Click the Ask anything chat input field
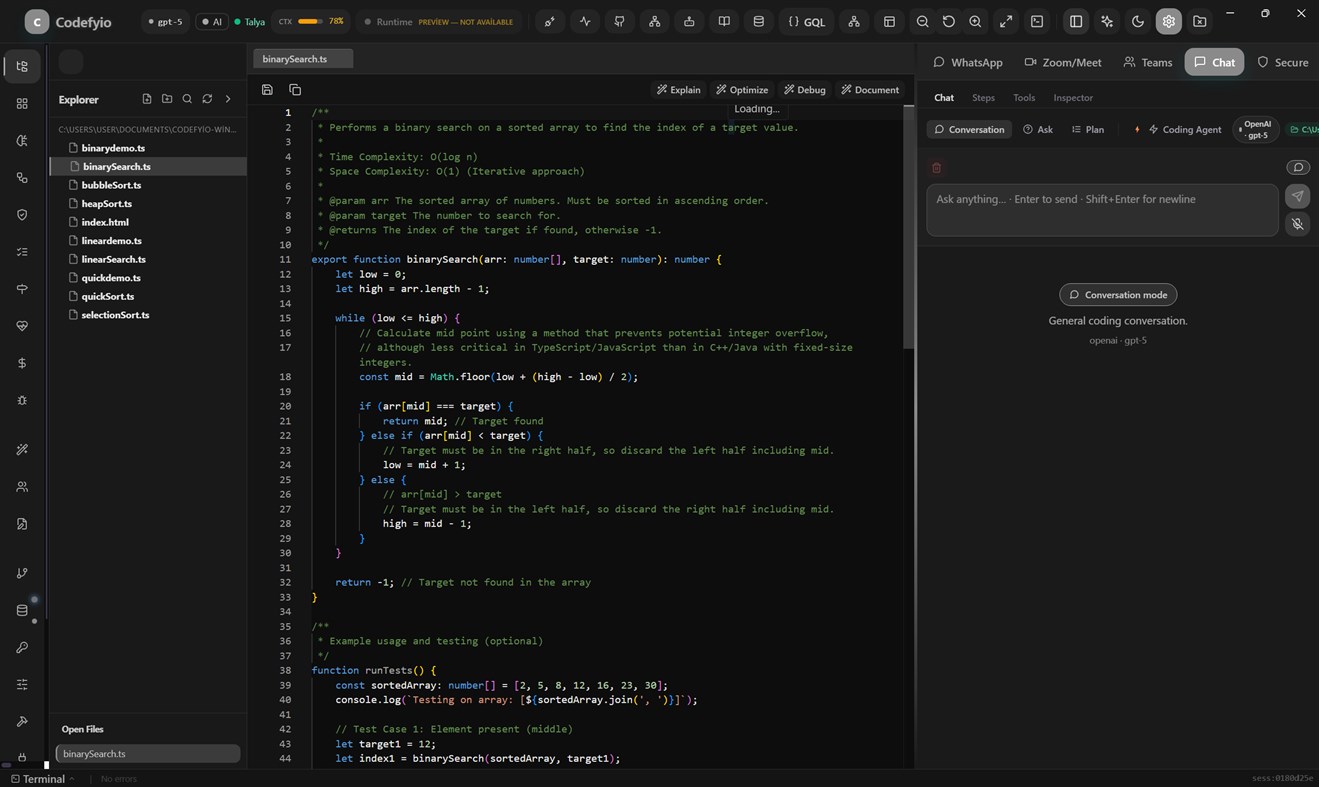The width and height of the screenshot is (1319, 787). [x=1102, y=210]
